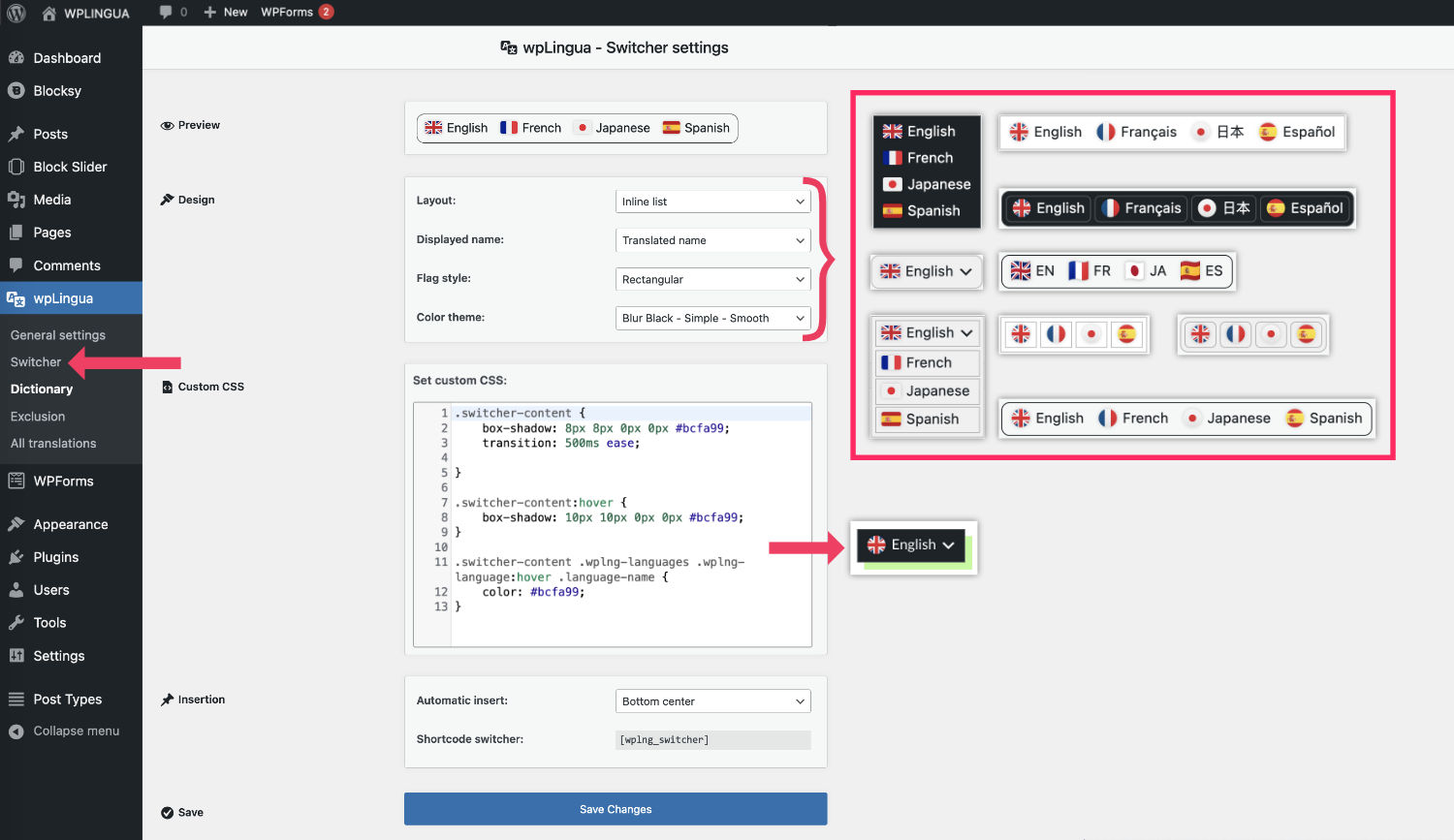
Task: Open WPForms in the admin bar
Action: point(287,13)
